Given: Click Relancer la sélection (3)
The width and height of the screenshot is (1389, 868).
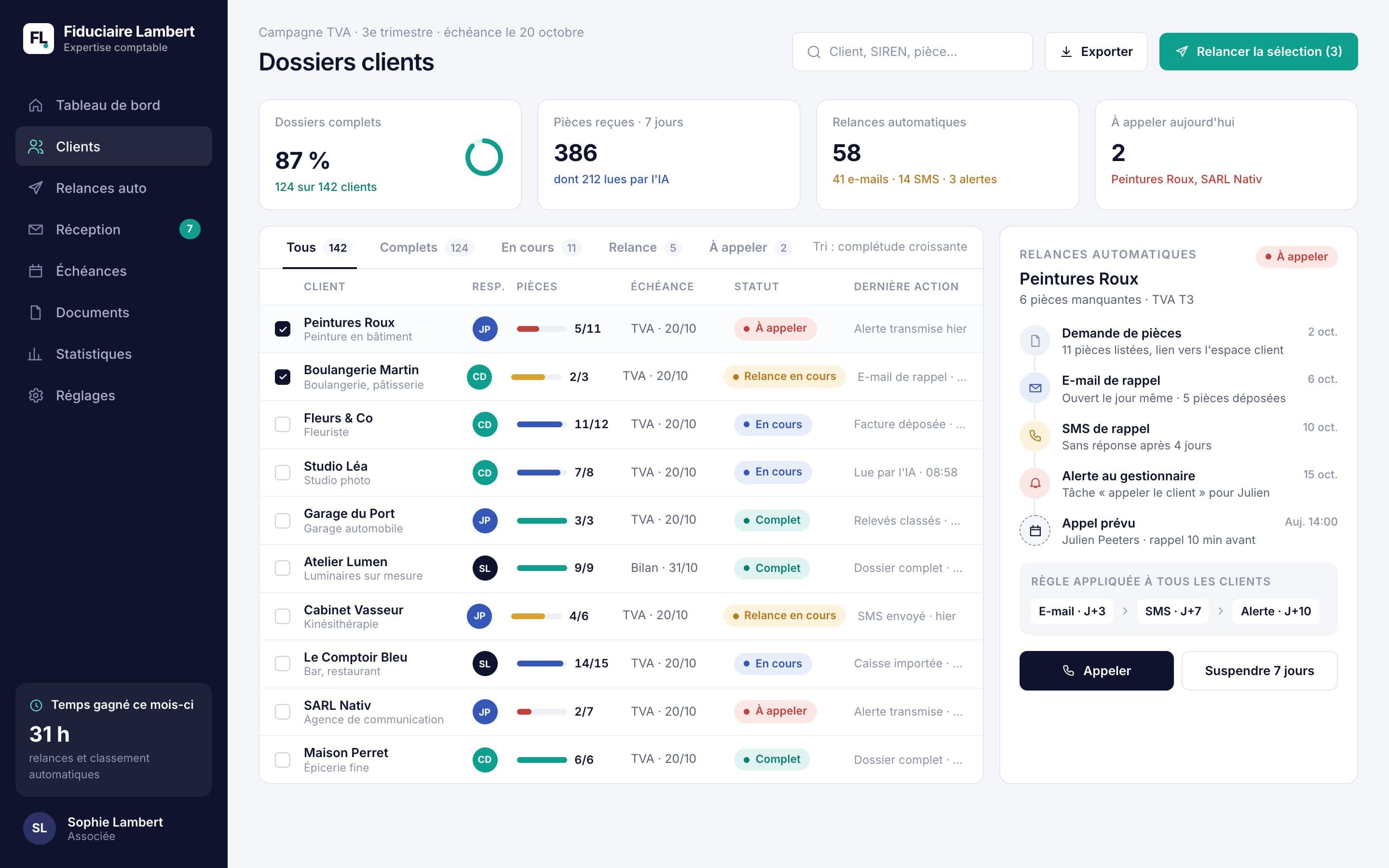Looking at the screenshot, I should 1258,52.
